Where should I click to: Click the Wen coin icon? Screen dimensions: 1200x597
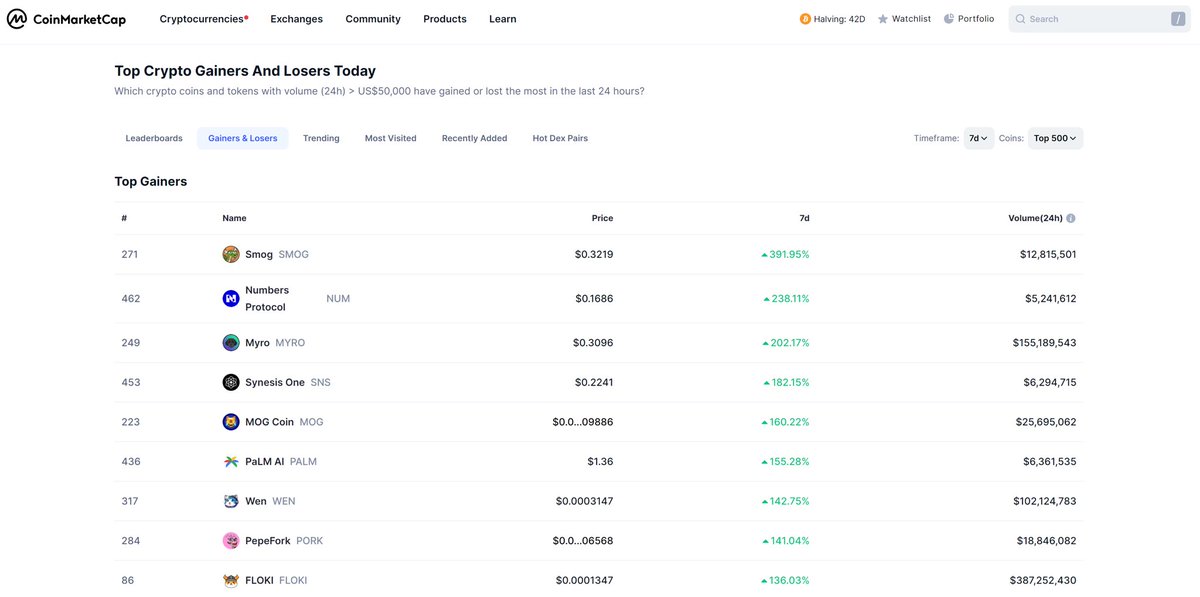click(231, 501)
